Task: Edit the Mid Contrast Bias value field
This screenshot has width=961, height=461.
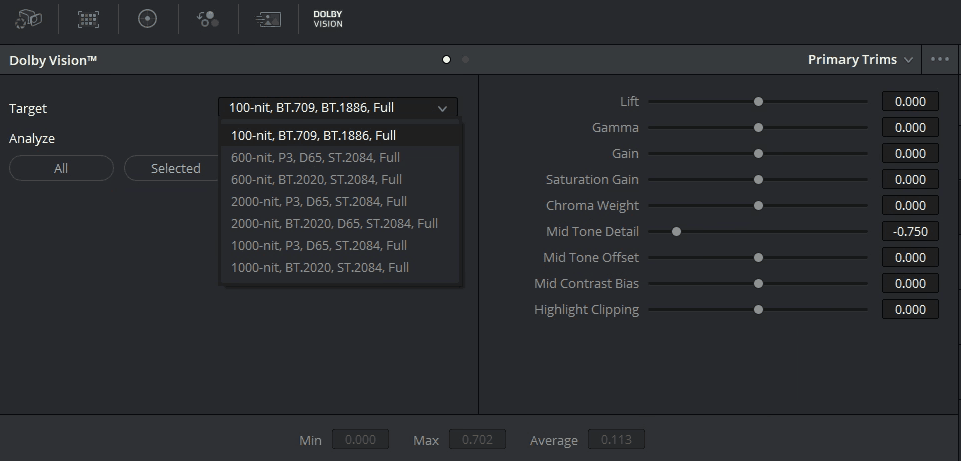Action: pos(910,283)
